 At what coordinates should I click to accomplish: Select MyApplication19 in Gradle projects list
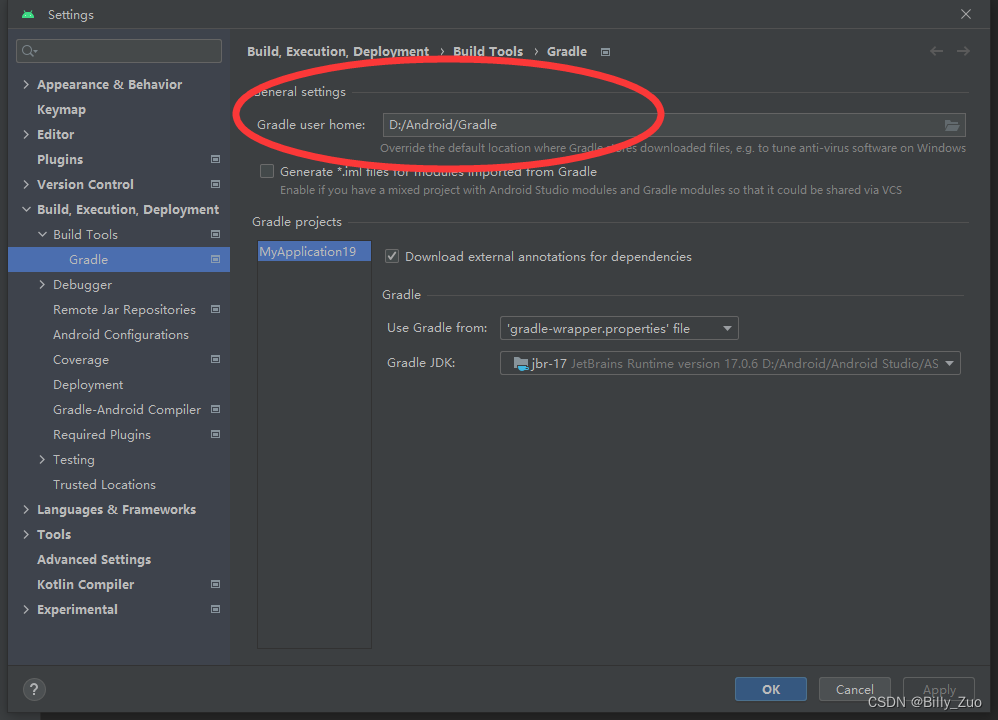coord(314,251)
